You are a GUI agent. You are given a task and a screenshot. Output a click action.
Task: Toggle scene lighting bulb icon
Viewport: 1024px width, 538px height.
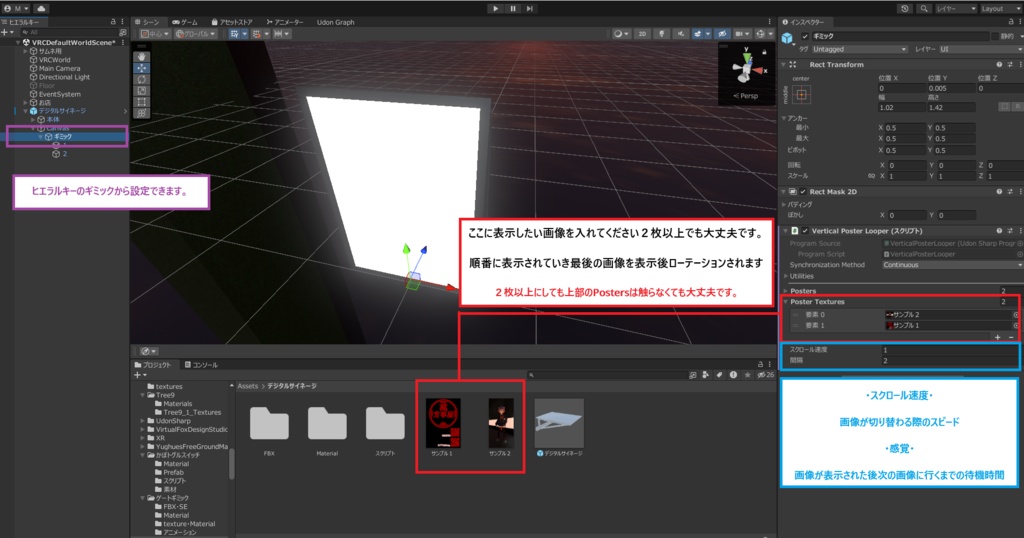662,34
